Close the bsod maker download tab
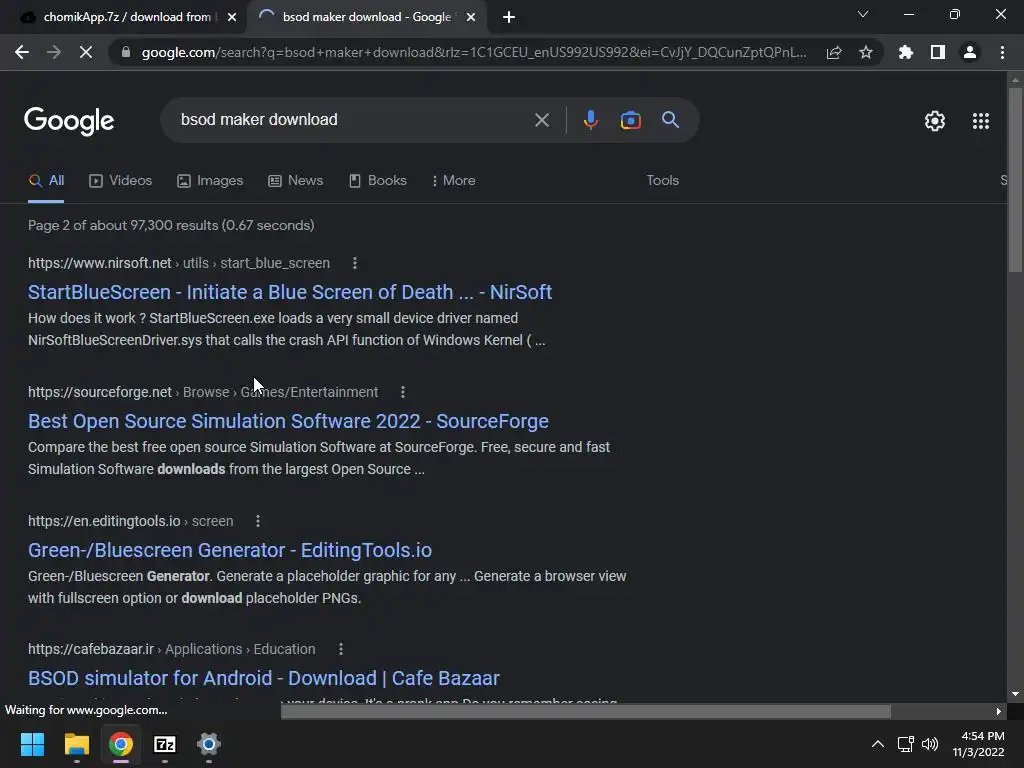 tap(471, 17)
